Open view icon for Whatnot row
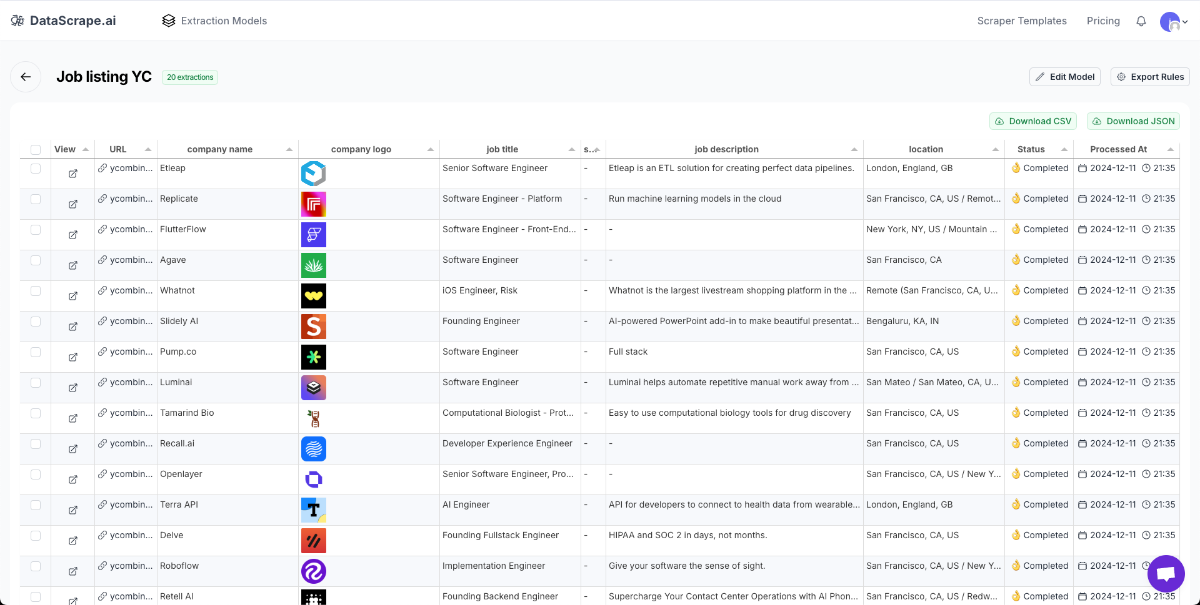The image size is (1200, 605). [73, 296]
